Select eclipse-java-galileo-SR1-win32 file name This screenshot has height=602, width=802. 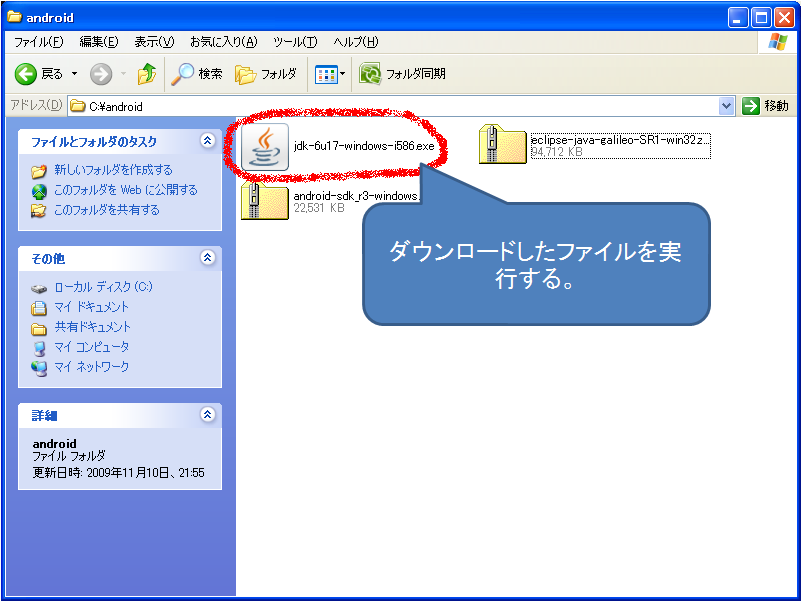click(620, 140)
